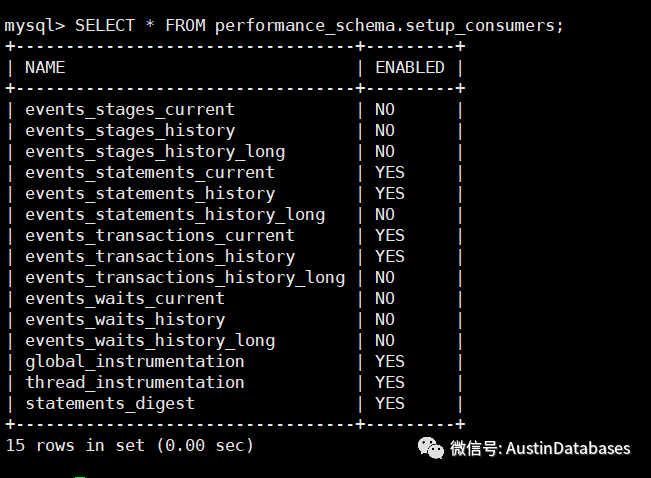Select the events_transactions_history_long entry
The width and height of the screenshot is (651, 478).
coord(185,277)
